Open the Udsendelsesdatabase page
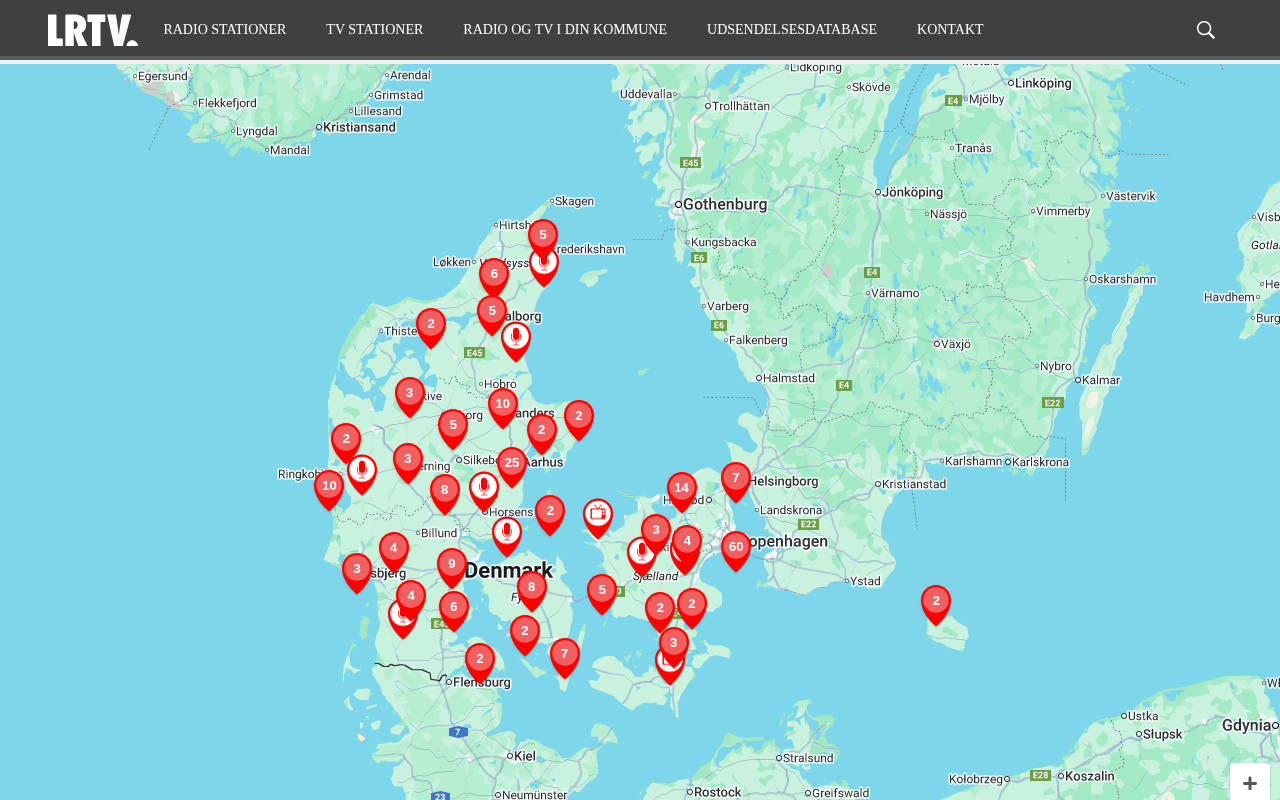The height and width of the screenshot is (800, 1280). (x=792, y=30)
